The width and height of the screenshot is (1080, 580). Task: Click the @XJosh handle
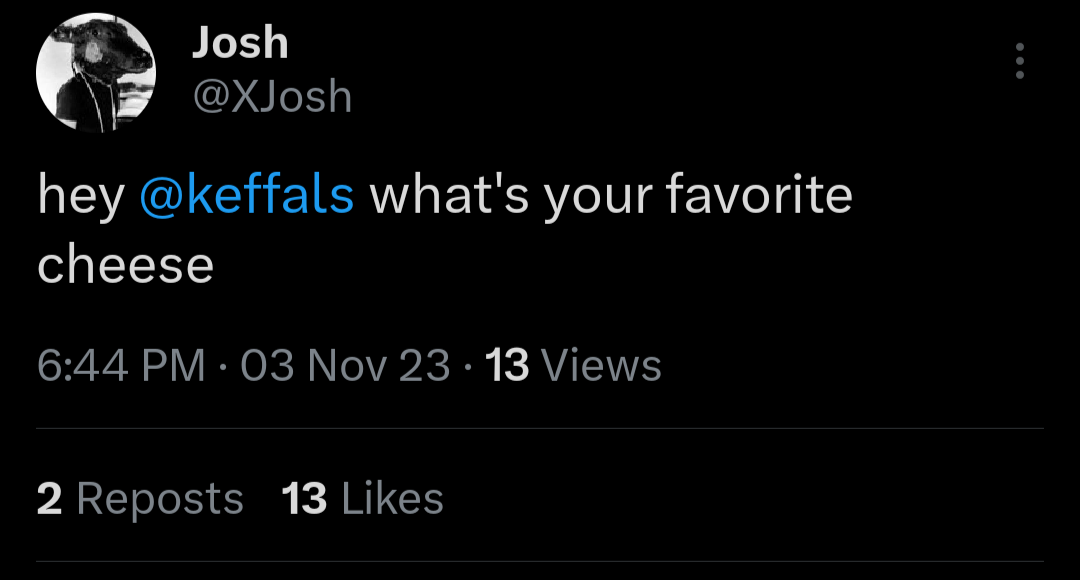pyautogui.click(x=272, y=97)
